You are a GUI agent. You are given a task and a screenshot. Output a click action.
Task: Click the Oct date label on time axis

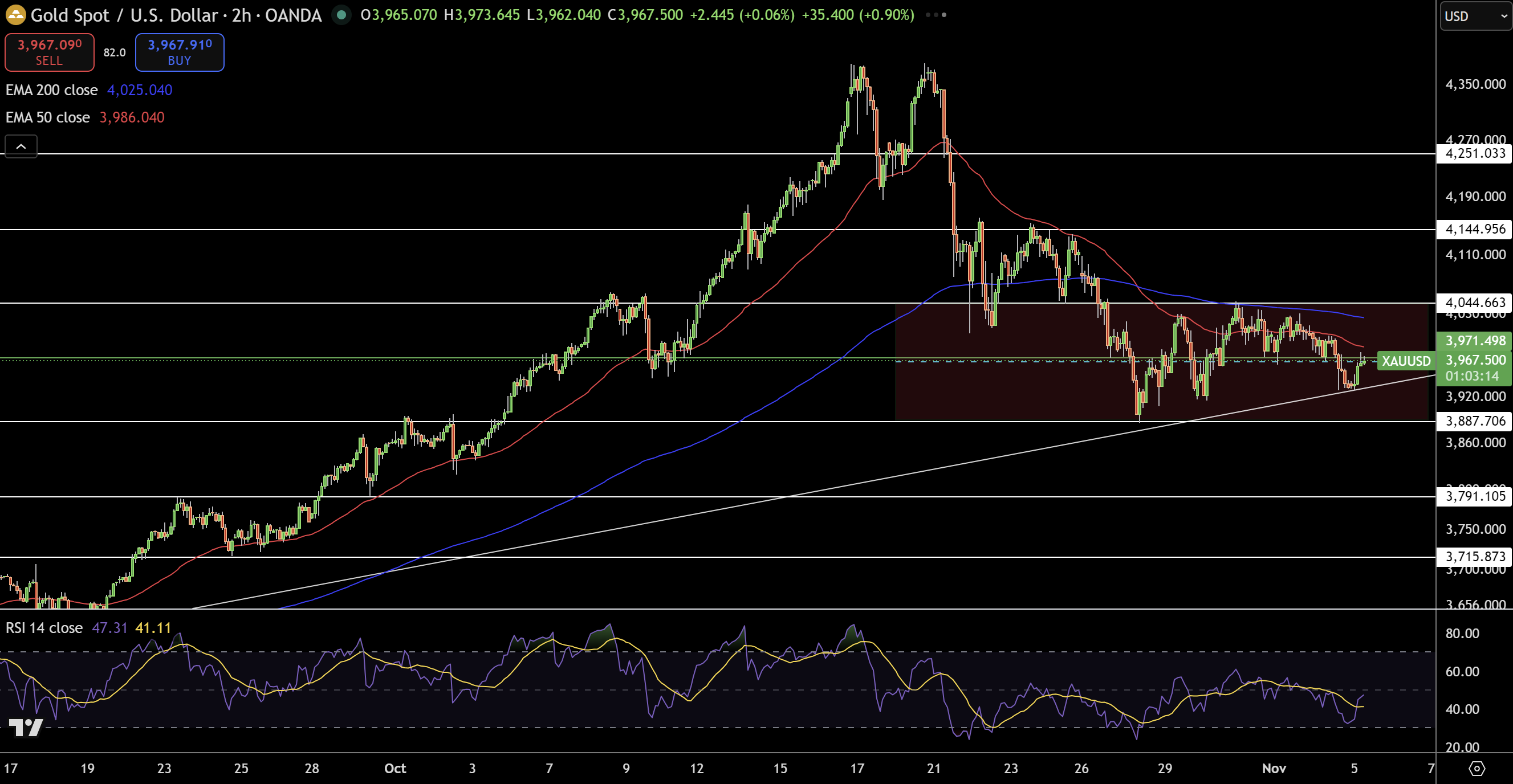coord(394,768)
